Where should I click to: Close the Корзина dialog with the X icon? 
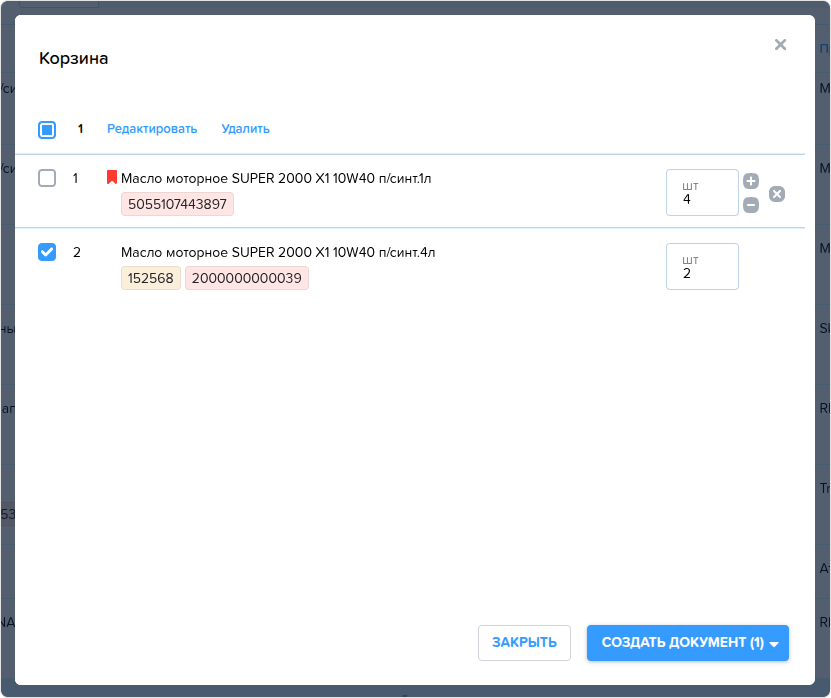click(x=780, y=45)
